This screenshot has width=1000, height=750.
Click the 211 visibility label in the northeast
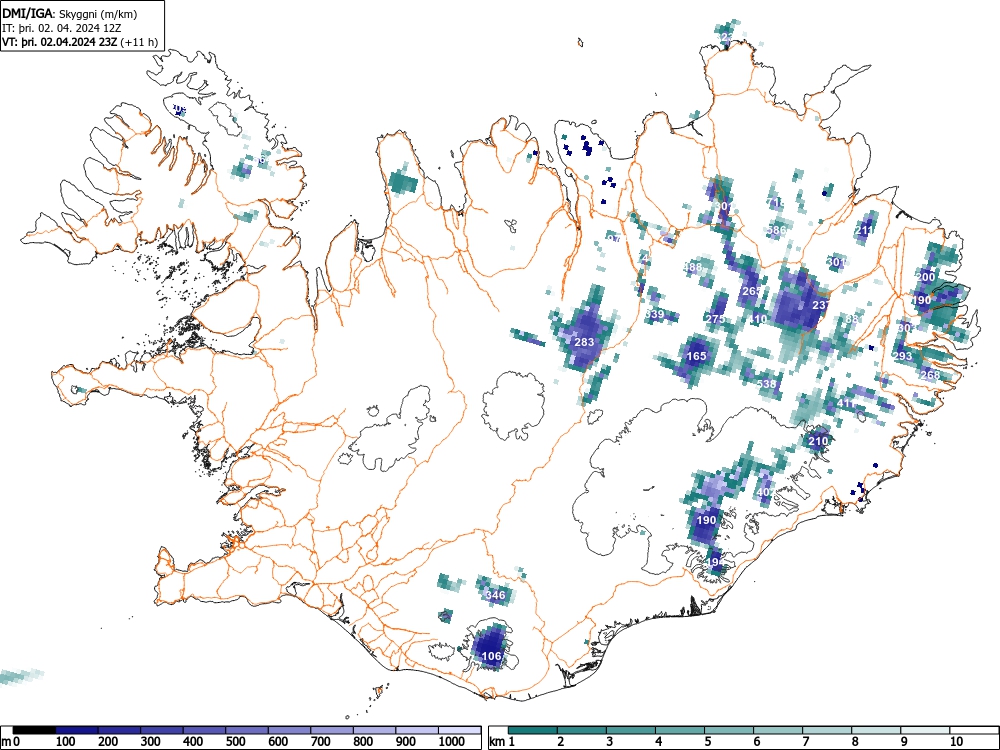tap(865, 230)
